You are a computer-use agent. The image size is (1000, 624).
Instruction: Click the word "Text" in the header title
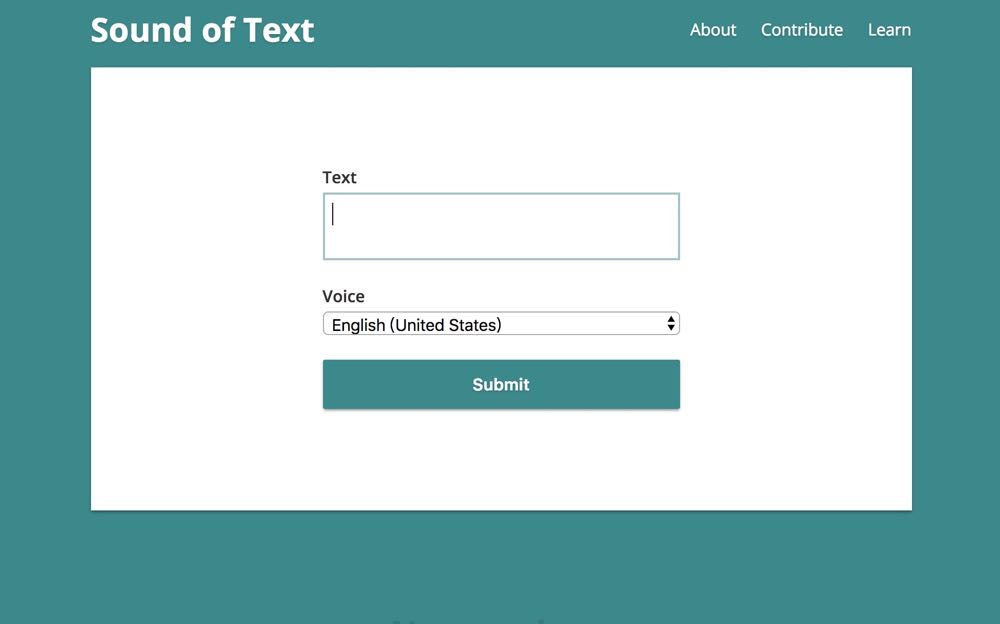click(x=279, y=30)
